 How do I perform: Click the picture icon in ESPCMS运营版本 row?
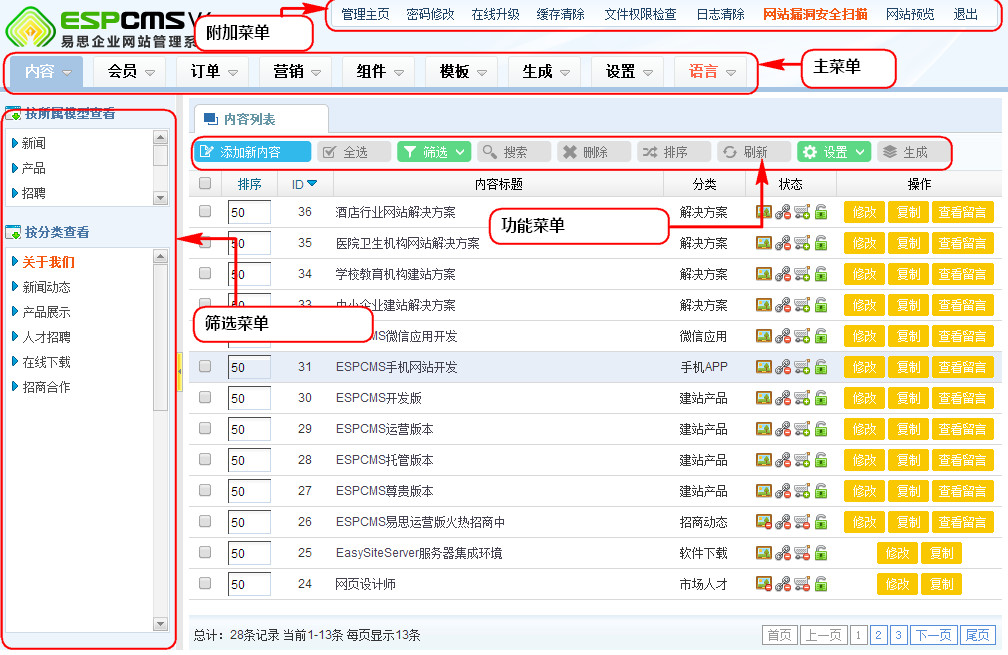(764, 429)
